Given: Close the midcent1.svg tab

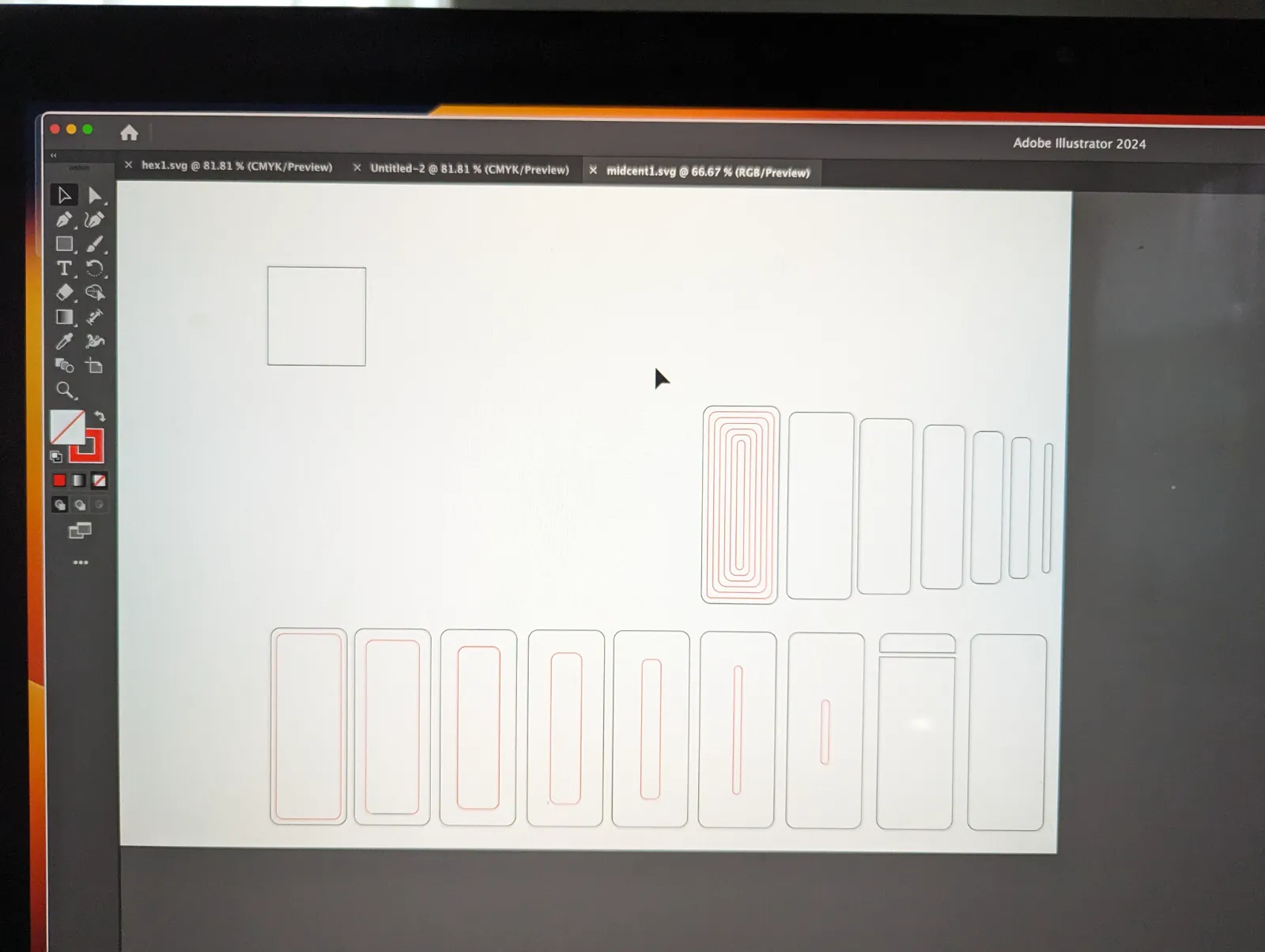Looking at the screenshot, I should pyautogui.click(x=593, y=170).
